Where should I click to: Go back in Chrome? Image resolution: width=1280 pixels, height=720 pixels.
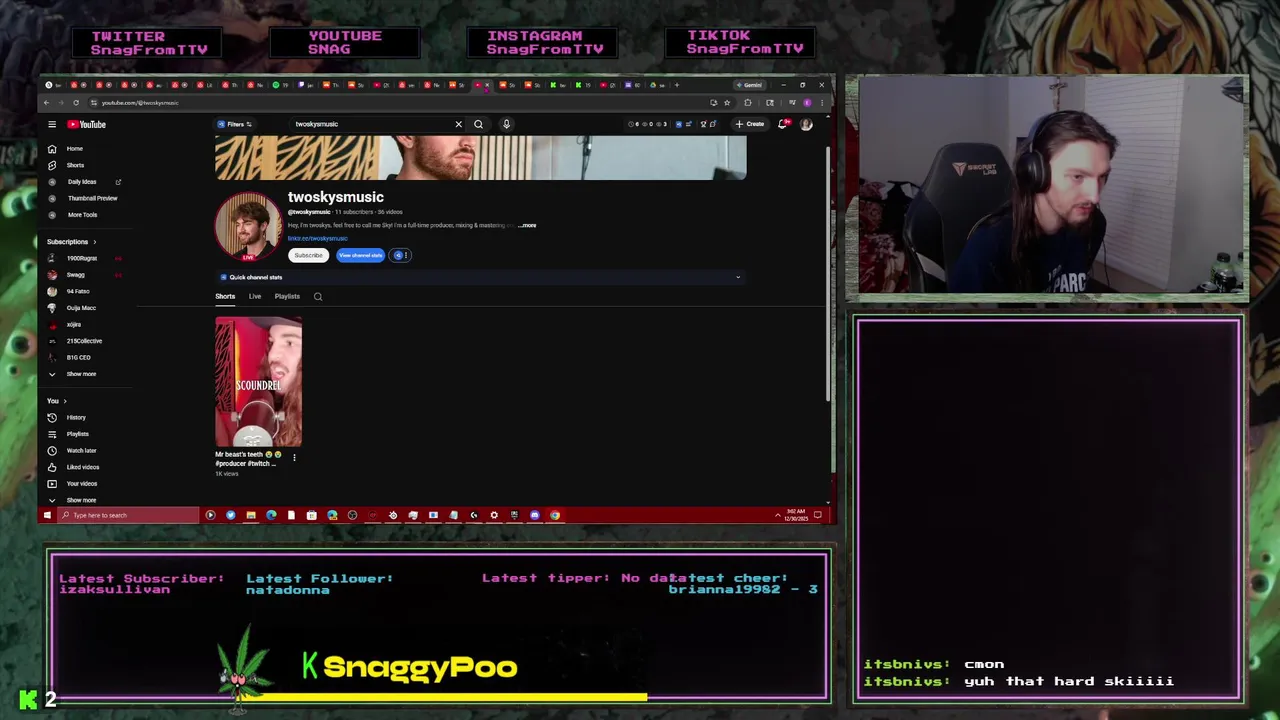click(x=46, y=102)
